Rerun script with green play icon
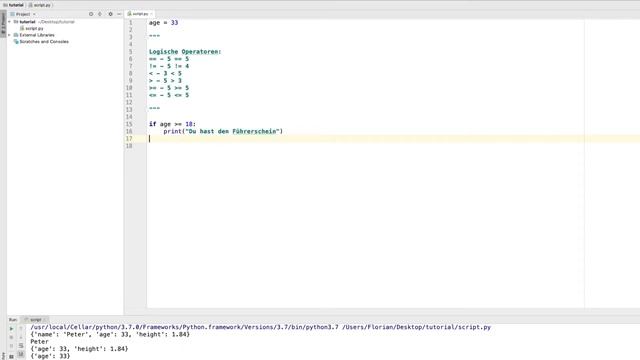Image resolution: width=640 pixels, height=360 pixels. tap(11, 329)
